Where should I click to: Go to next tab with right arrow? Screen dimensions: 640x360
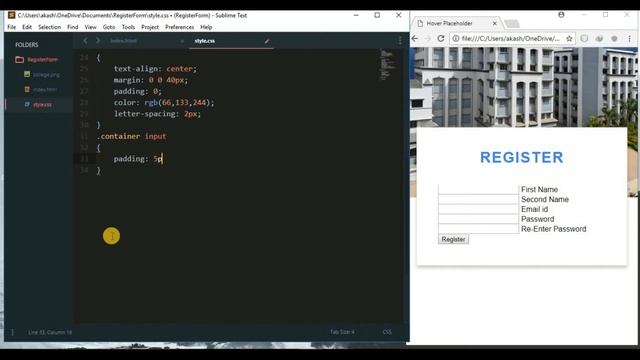pyautogui.click(x=98, y=40)
